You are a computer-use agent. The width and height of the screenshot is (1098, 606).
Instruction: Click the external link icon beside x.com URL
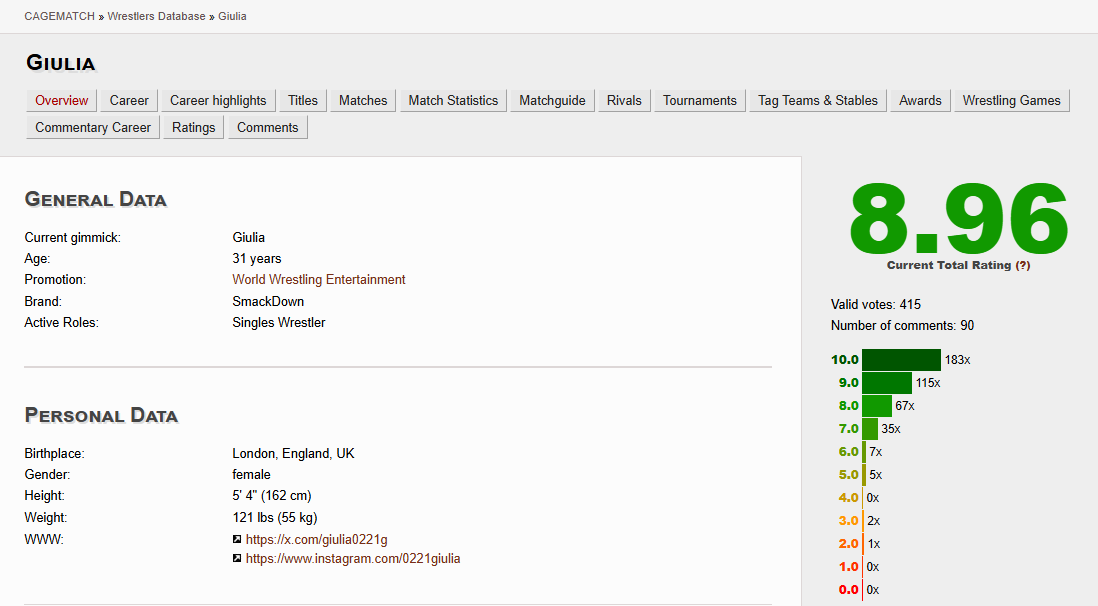(x=237, y=540)
